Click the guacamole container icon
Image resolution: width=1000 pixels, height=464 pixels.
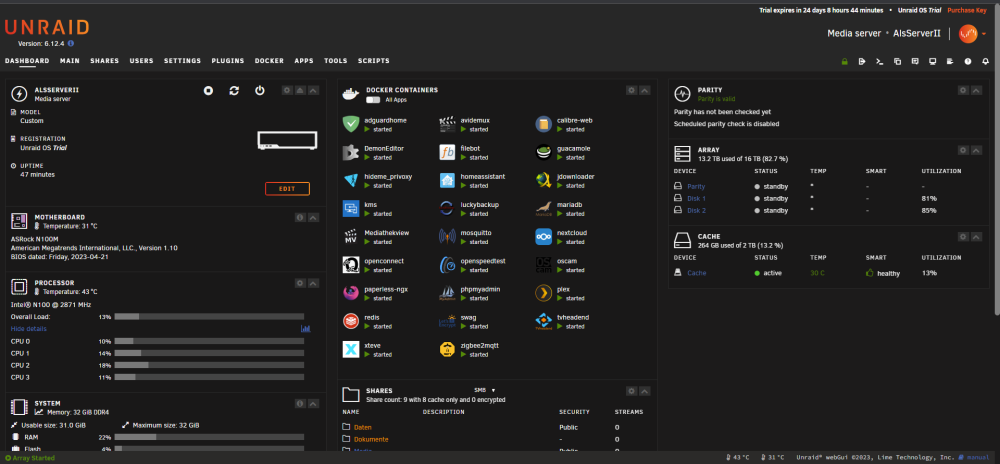(x=543, y=152)
